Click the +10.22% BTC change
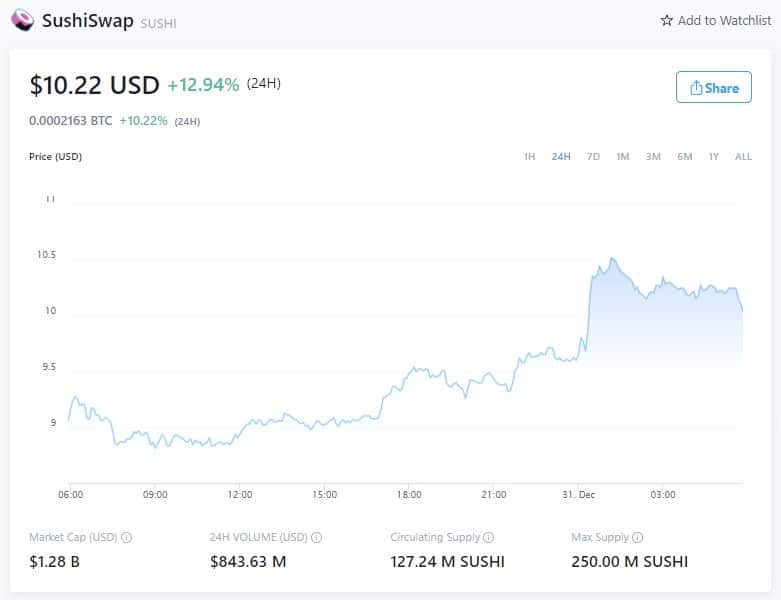Image resolution: width=781 pixels, height=600 pixels. (143, 120)
